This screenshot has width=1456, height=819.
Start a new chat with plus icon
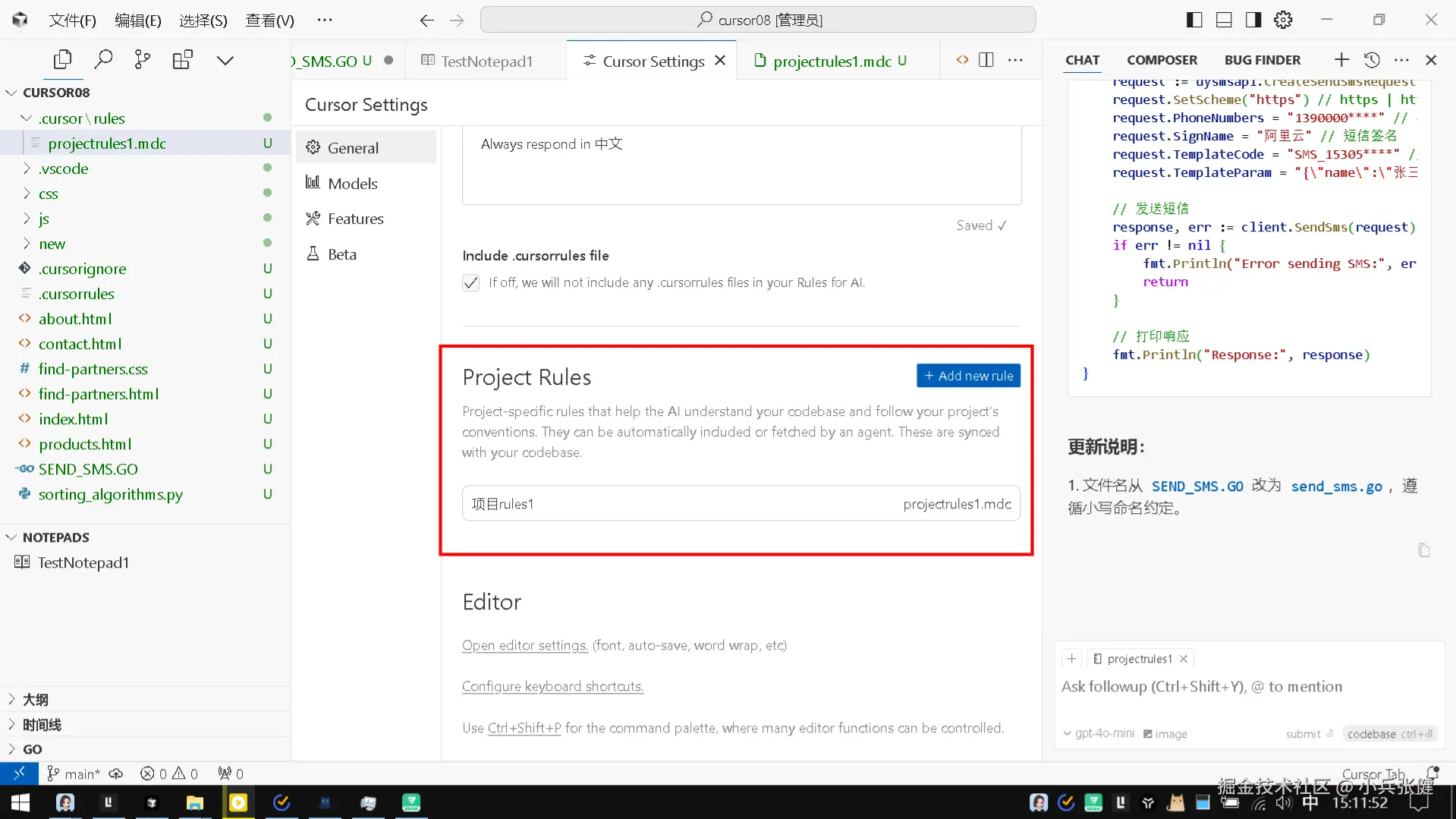(1341, 60)
